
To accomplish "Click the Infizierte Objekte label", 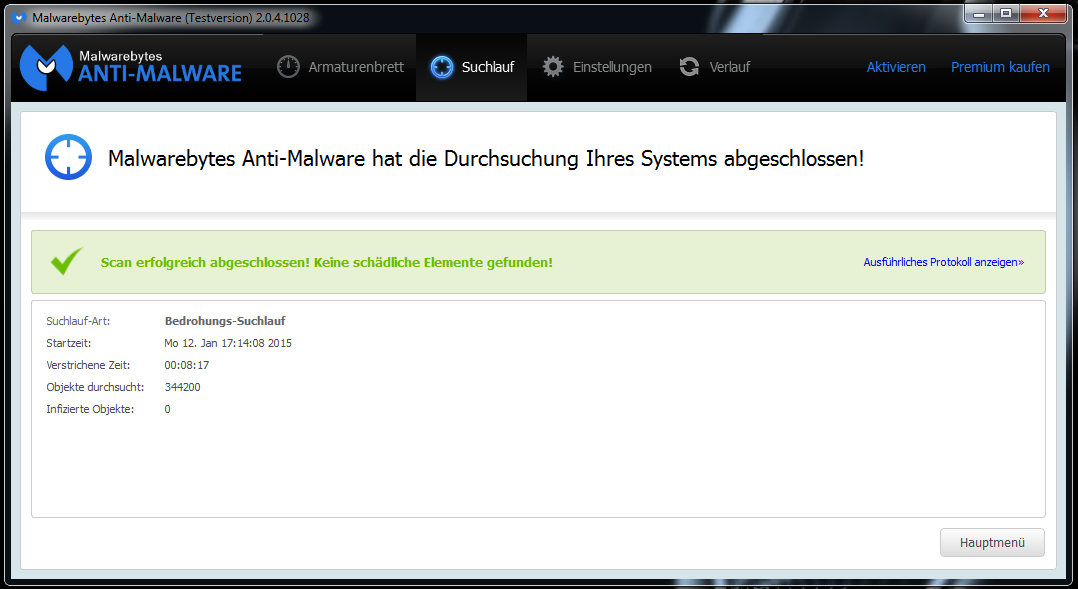I will (89, 409).
